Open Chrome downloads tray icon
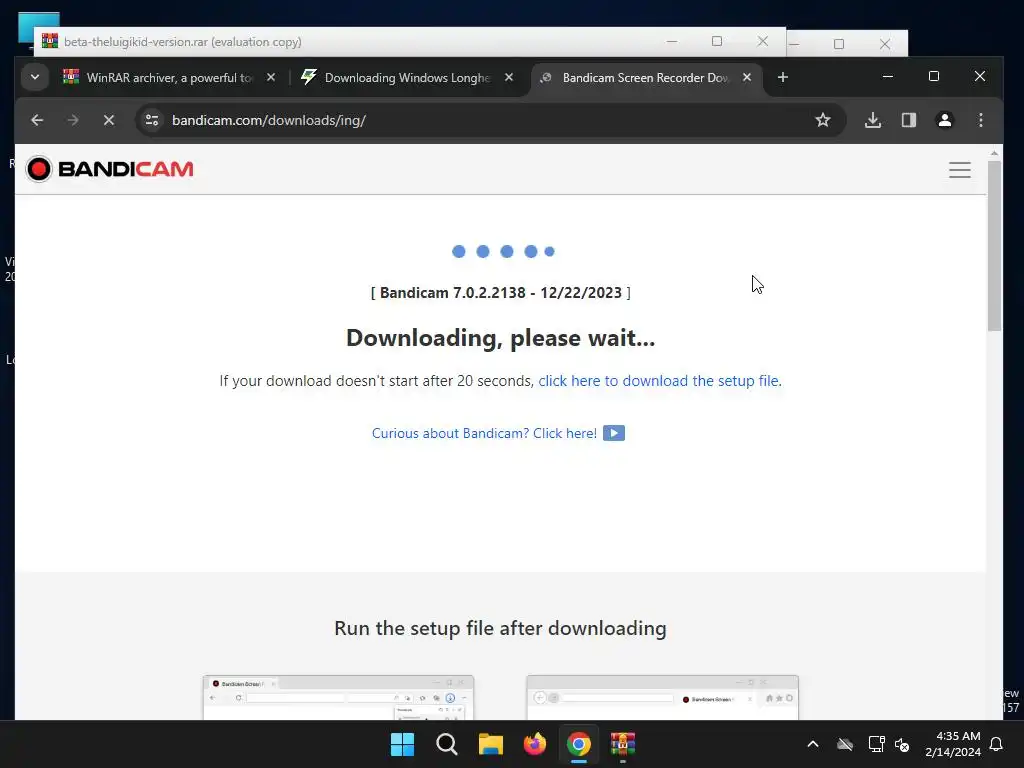Image resolution: width=1024 pixels, height=768 pixels. tap(873, 120)
